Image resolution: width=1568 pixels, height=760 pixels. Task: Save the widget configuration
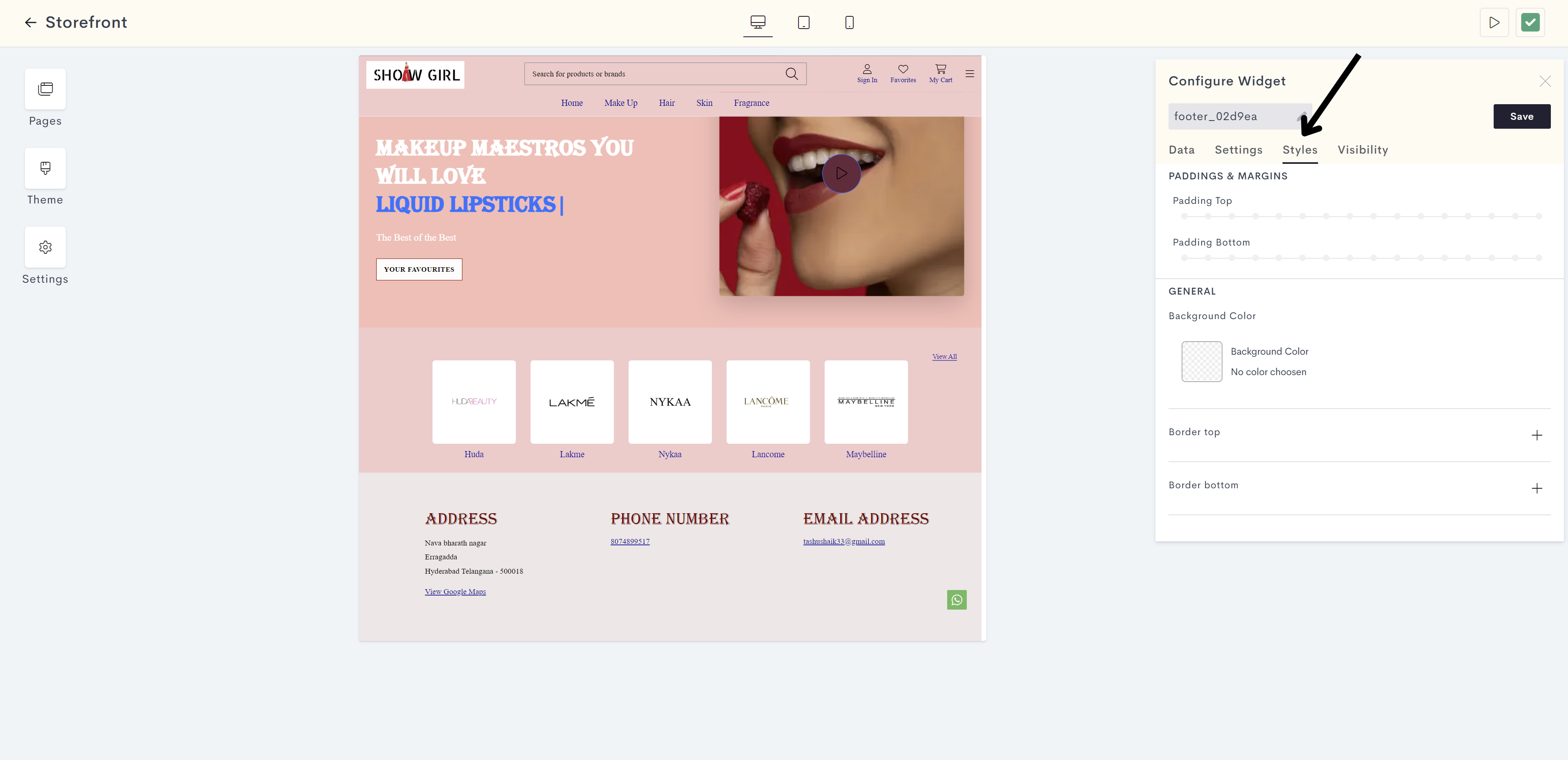(1521, 116)
